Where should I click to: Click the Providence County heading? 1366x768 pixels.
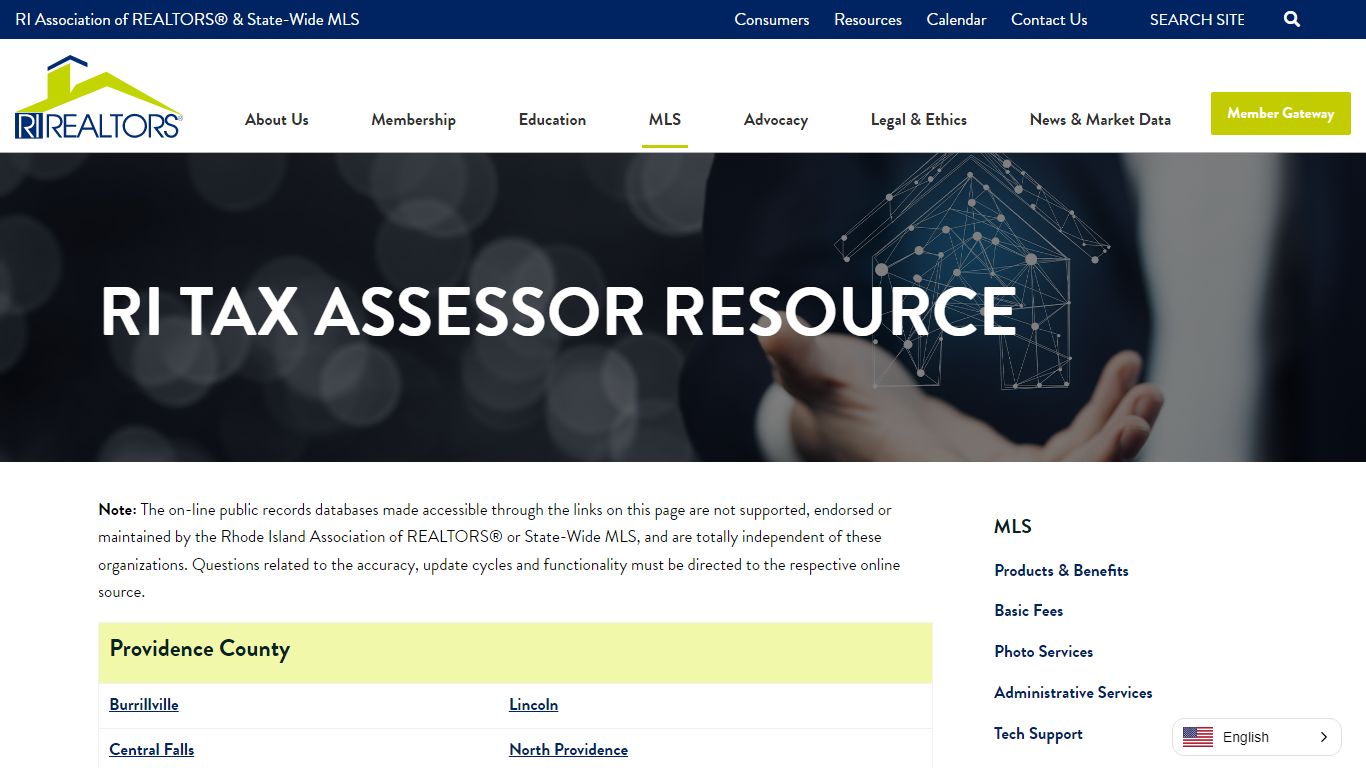pos(200,648)
